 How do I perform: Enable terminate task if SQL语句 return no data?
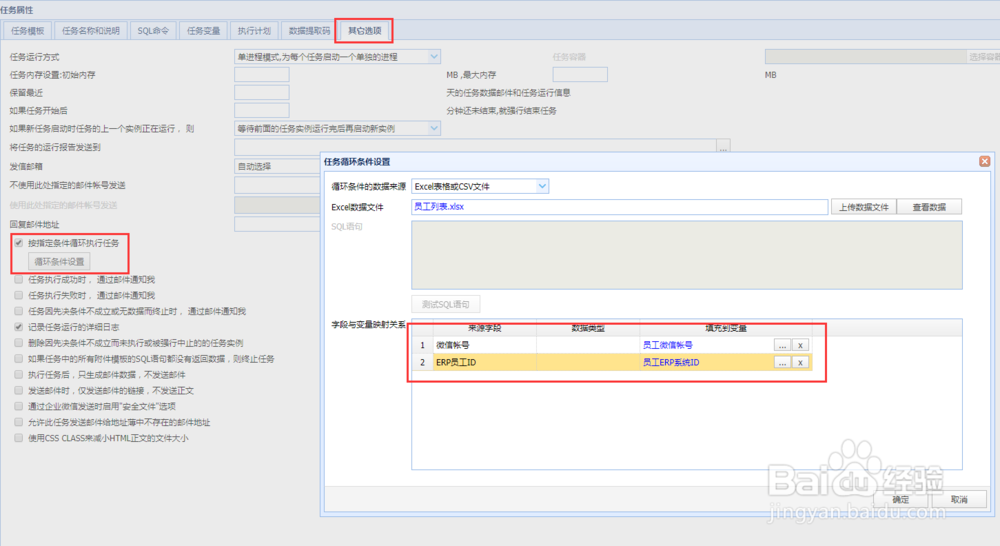click(x=19, y=359)
